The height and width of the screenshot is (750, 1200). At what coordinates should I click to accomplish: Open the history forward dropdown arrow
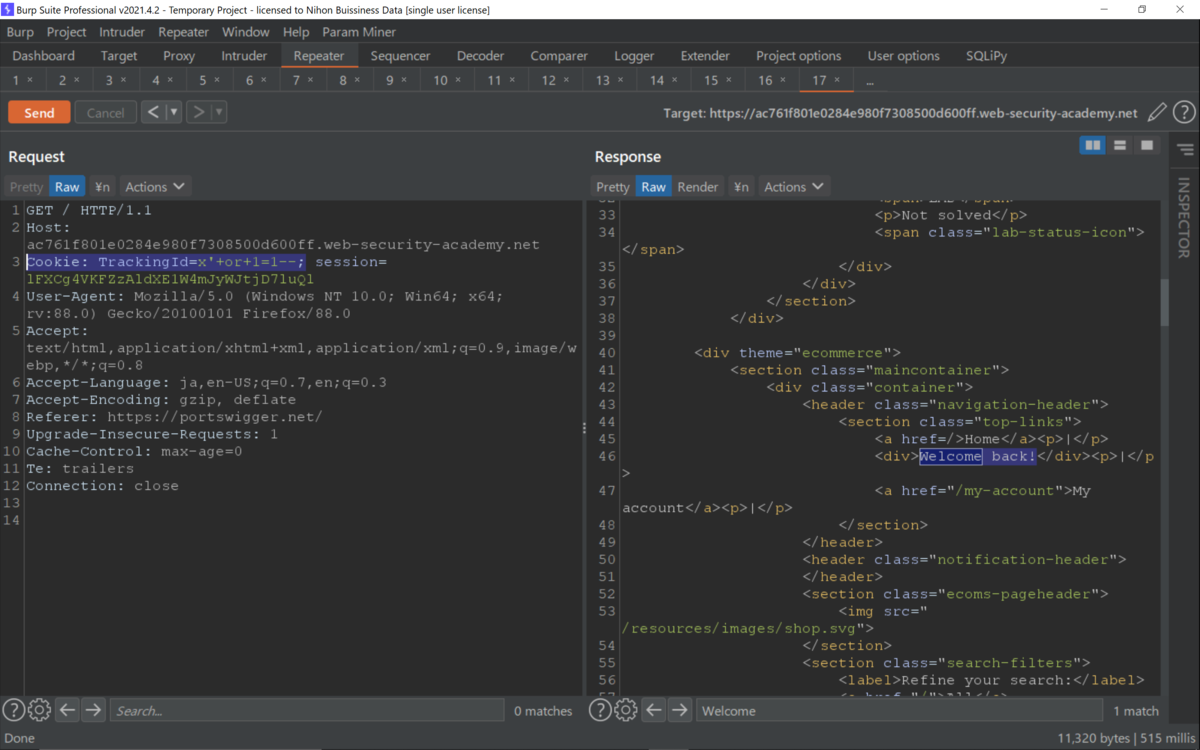click(x=218, y=112)
